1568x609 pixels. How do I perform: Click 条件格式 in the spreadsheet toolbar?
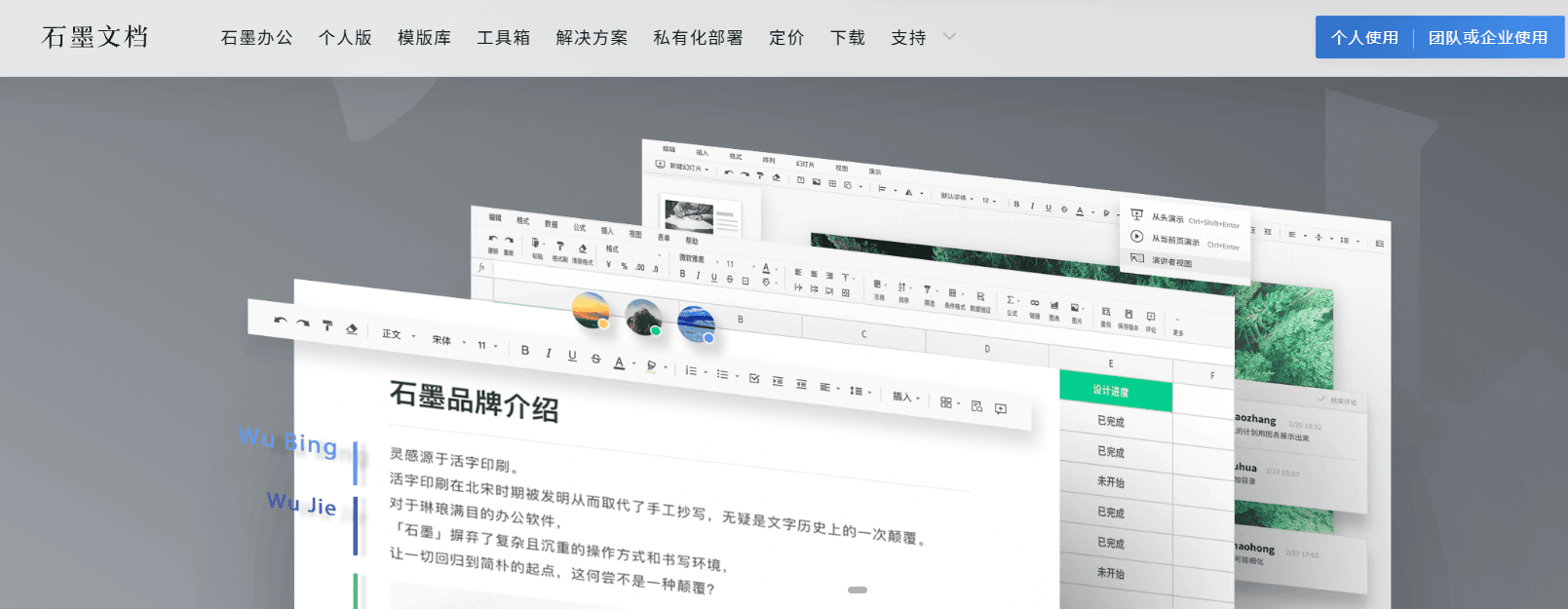954,299
